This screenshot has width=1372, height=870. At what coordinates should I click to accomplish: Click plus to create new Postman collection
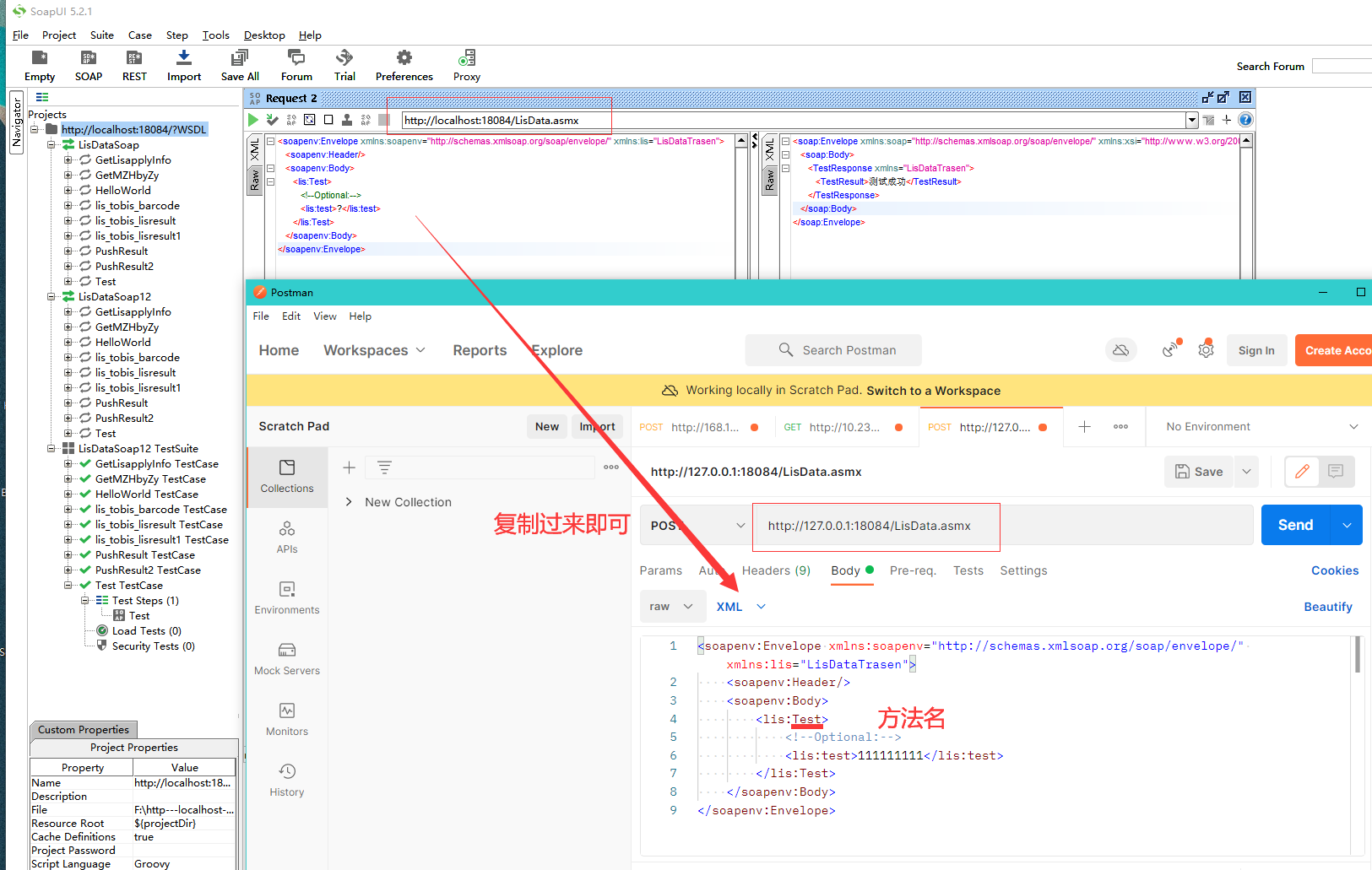(349, 467)
